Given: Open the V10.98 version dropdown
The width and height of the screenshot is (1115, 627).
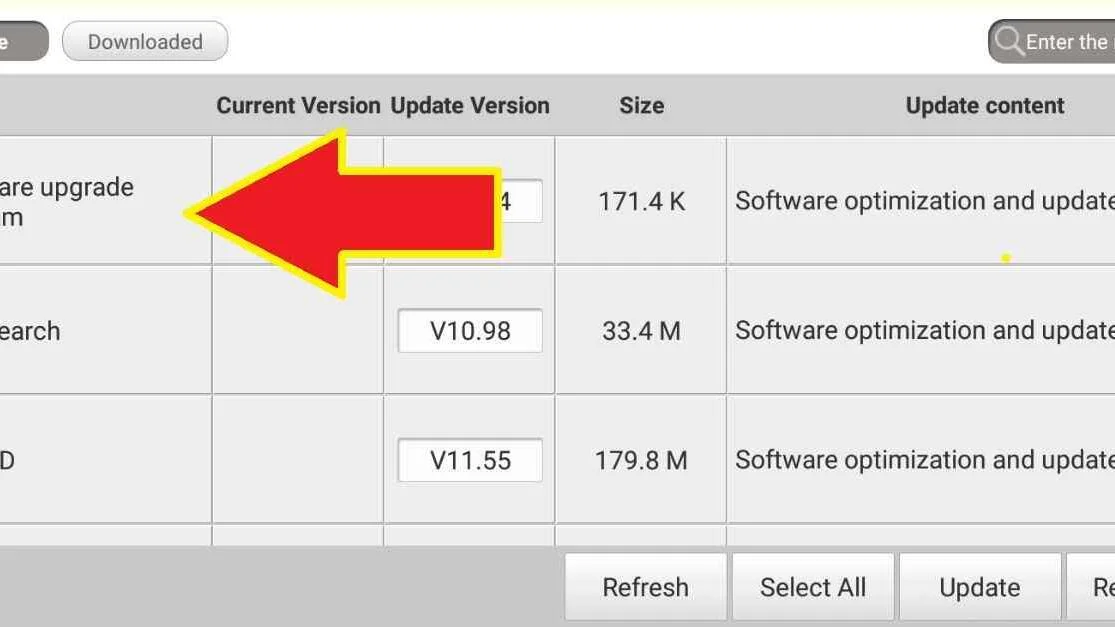Looking at the screenshot, I should point(470,331).
